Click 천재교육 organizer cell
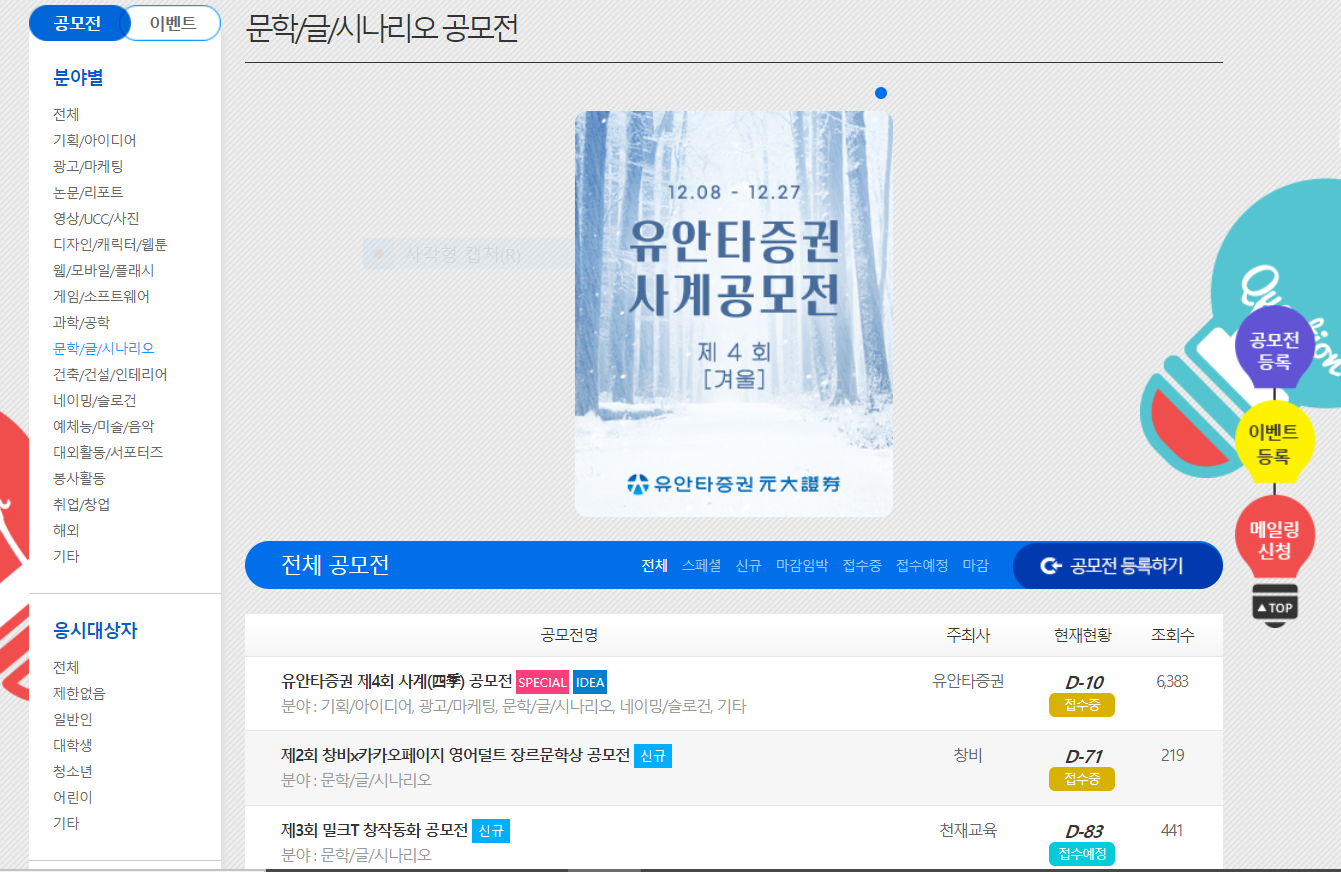1341x872 pixels. pos(968,830)
